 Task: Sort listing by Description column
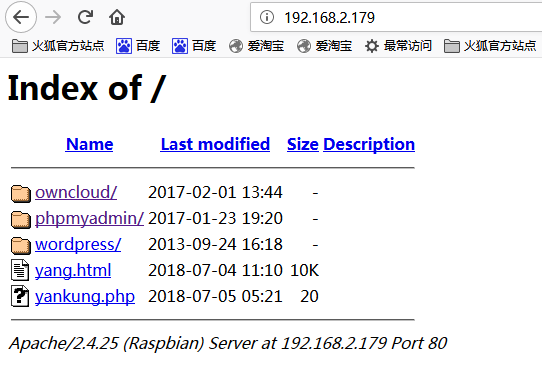(369, 145)
